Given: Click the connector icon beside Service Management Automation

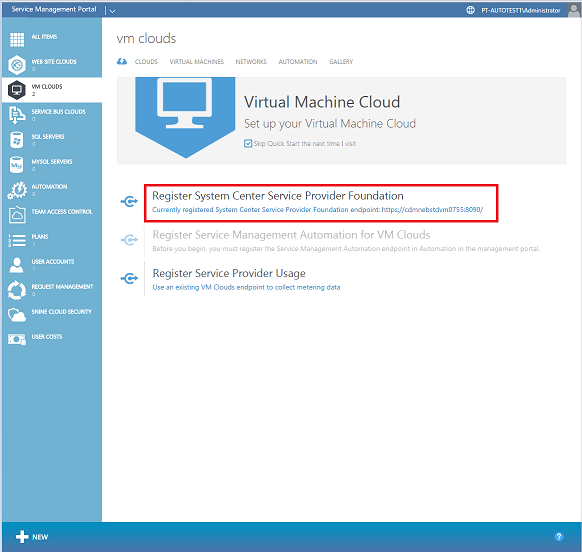Looking at the screenshot, I should (x=129, y=240).
